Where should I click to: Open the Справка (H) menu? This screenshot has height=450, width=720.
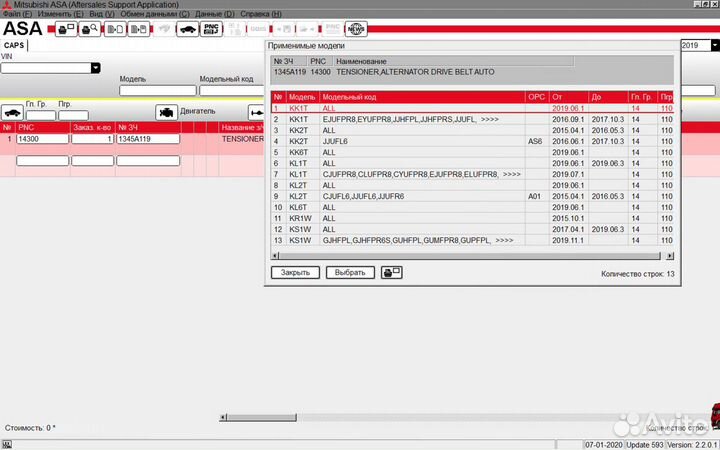click(261, 15)
